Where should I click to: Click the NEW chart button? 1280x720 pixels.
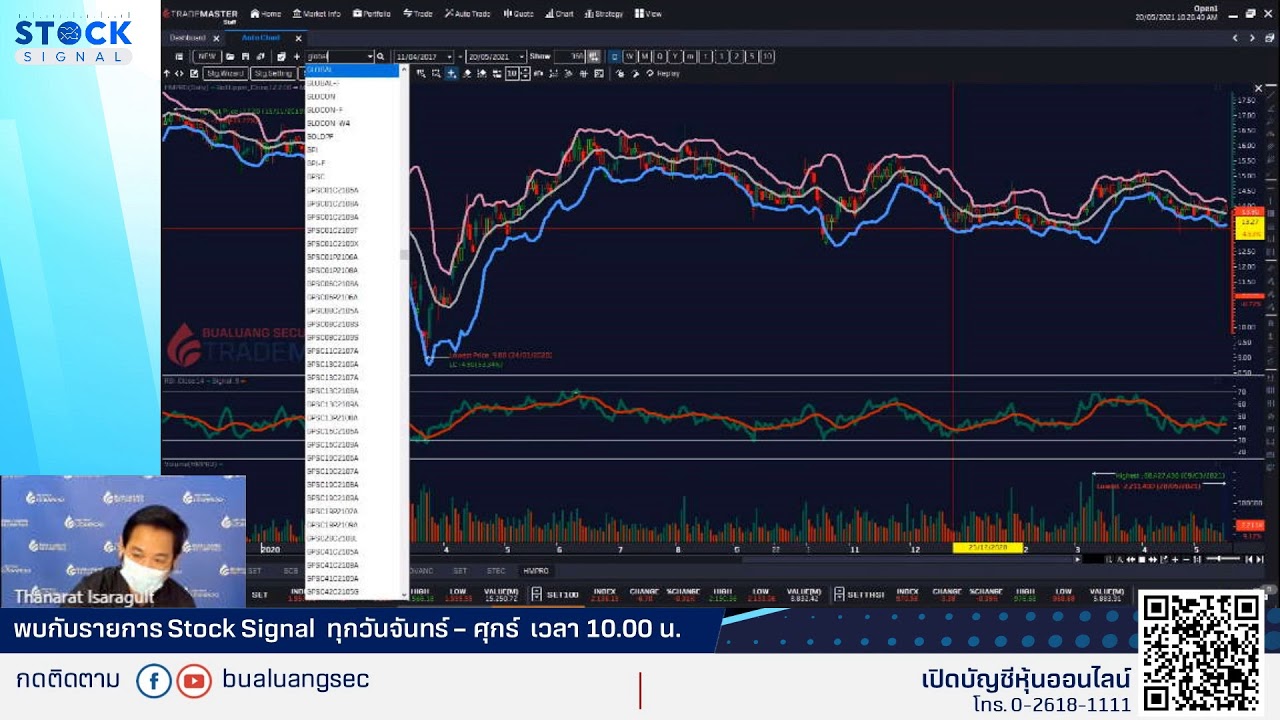207,57
